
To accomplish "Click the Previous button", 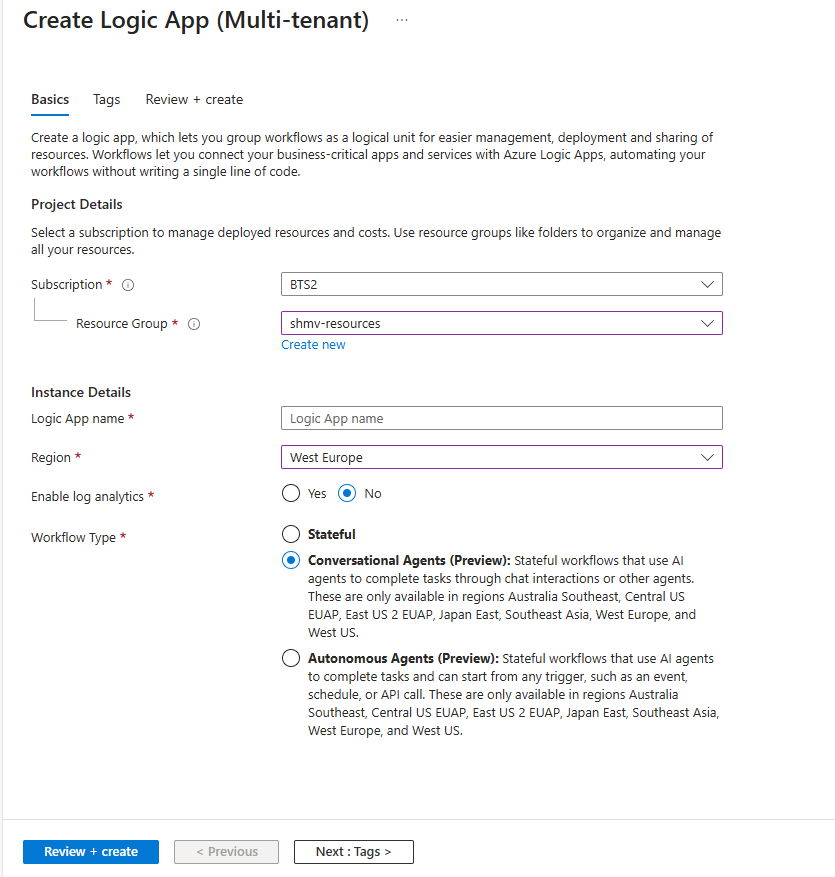I will tap(226, 851).
